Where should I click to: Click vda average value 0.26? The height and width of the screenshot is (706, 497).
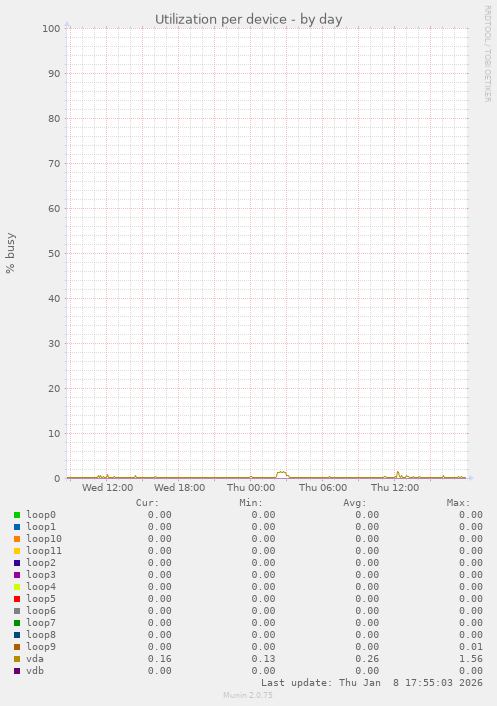pos(367,659)
